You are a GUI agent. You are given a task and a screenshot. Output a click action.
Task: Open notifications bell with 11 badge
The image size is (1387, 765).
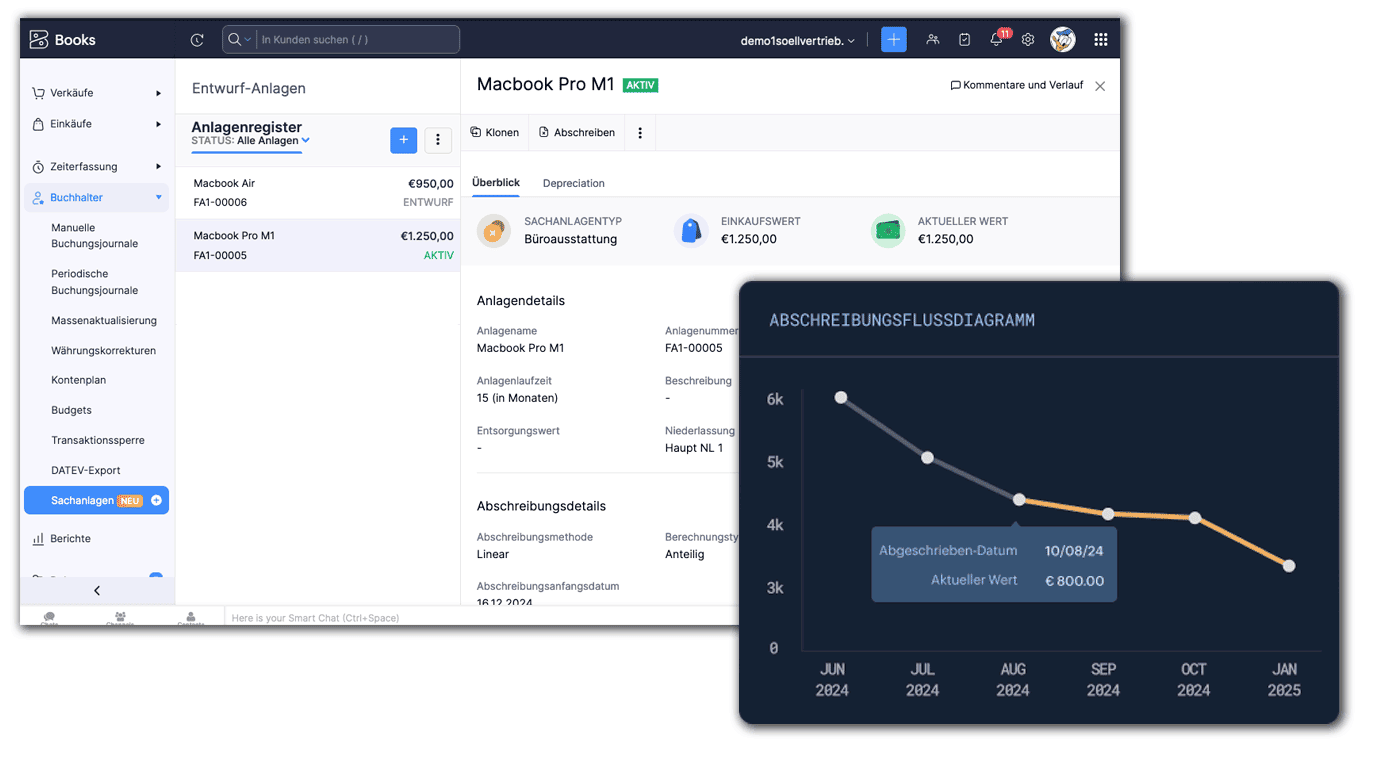tap(997, 40)
